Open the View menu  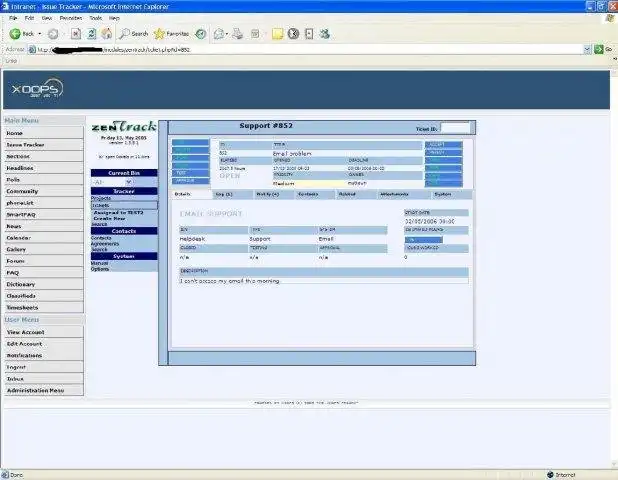(x=47, y=18)
